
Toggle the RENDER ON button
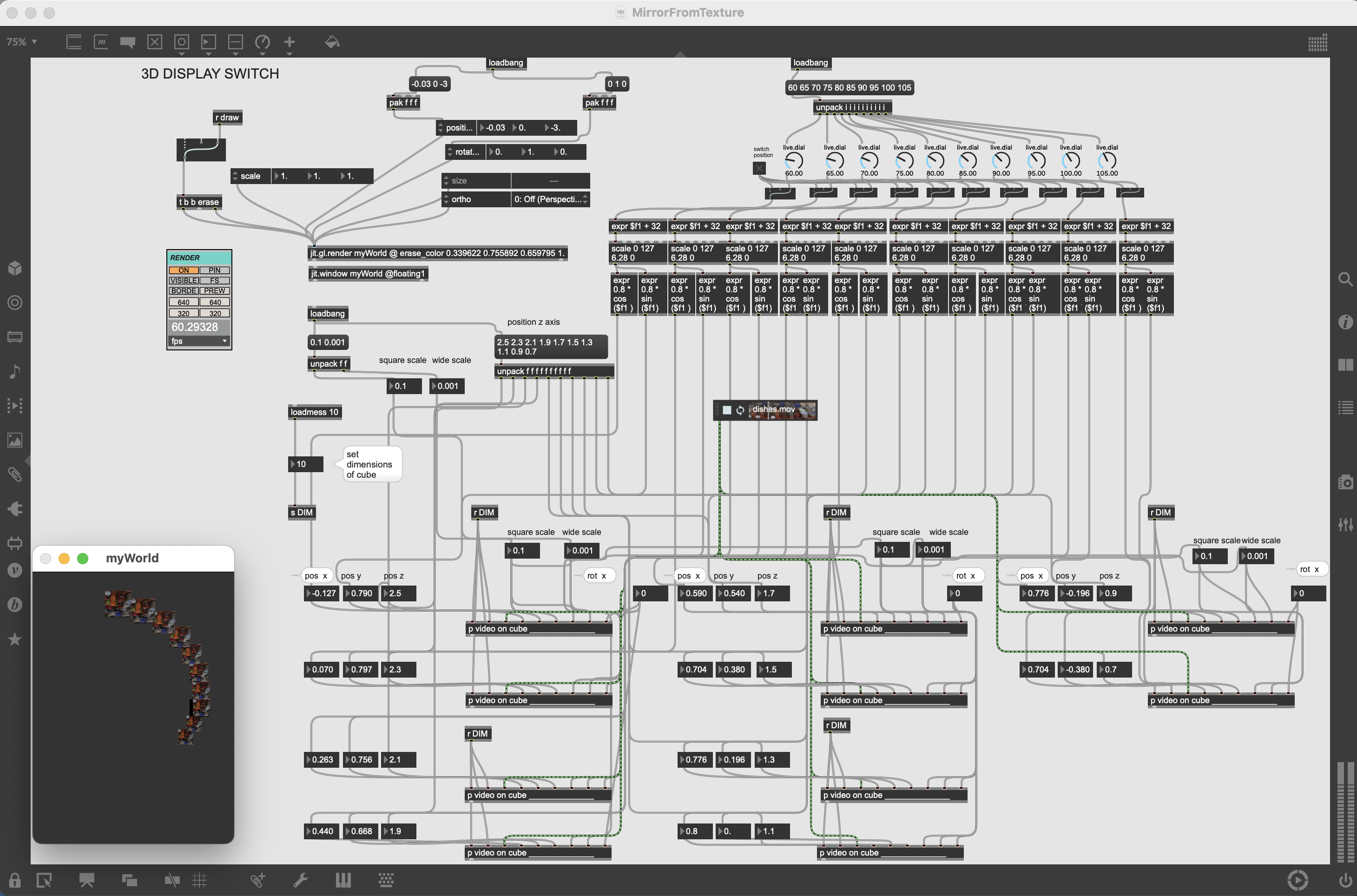[x=184, y=270]
